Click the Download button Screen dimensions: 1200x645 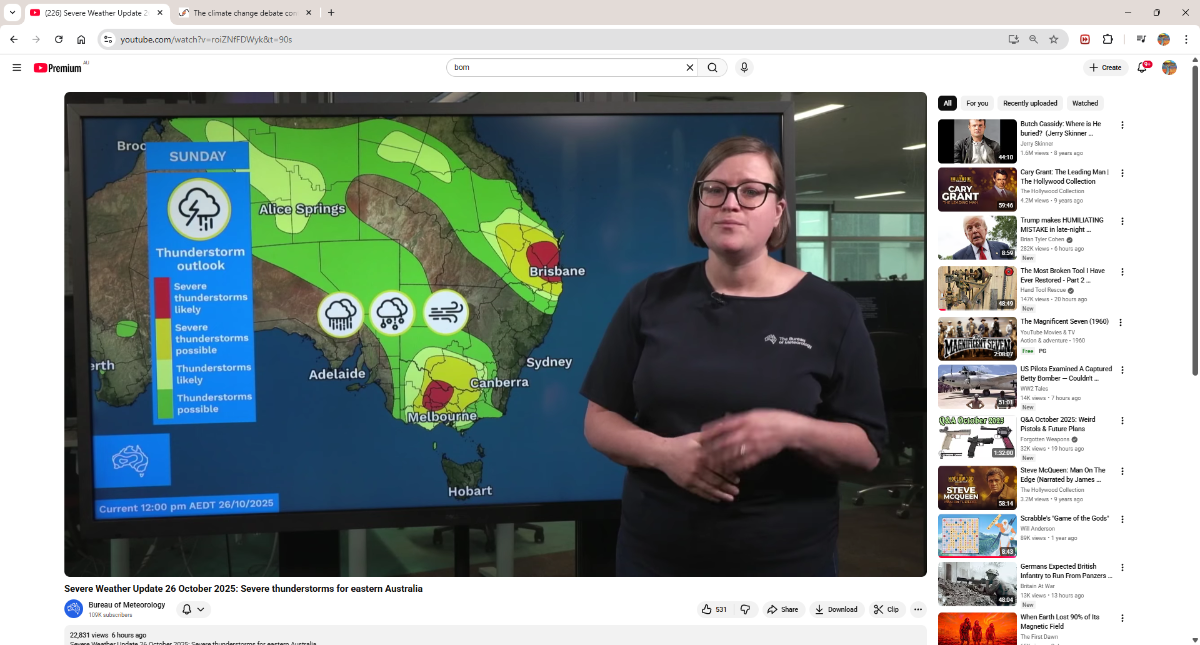(836, 609)
